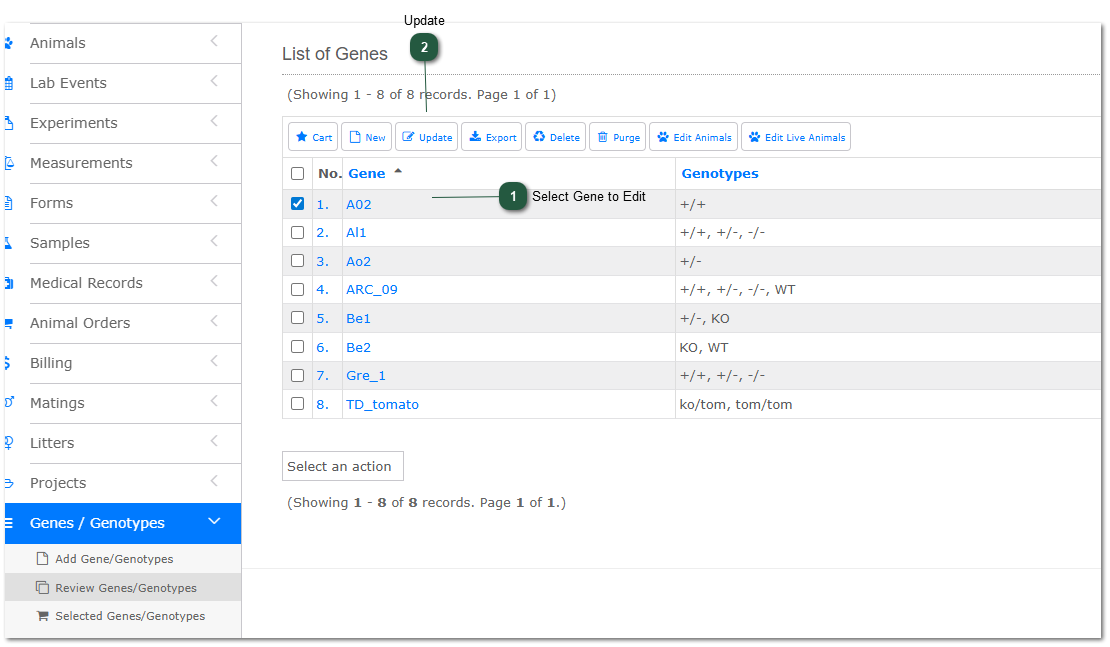
Task: Click the New document icon
Action: (355, 137)
